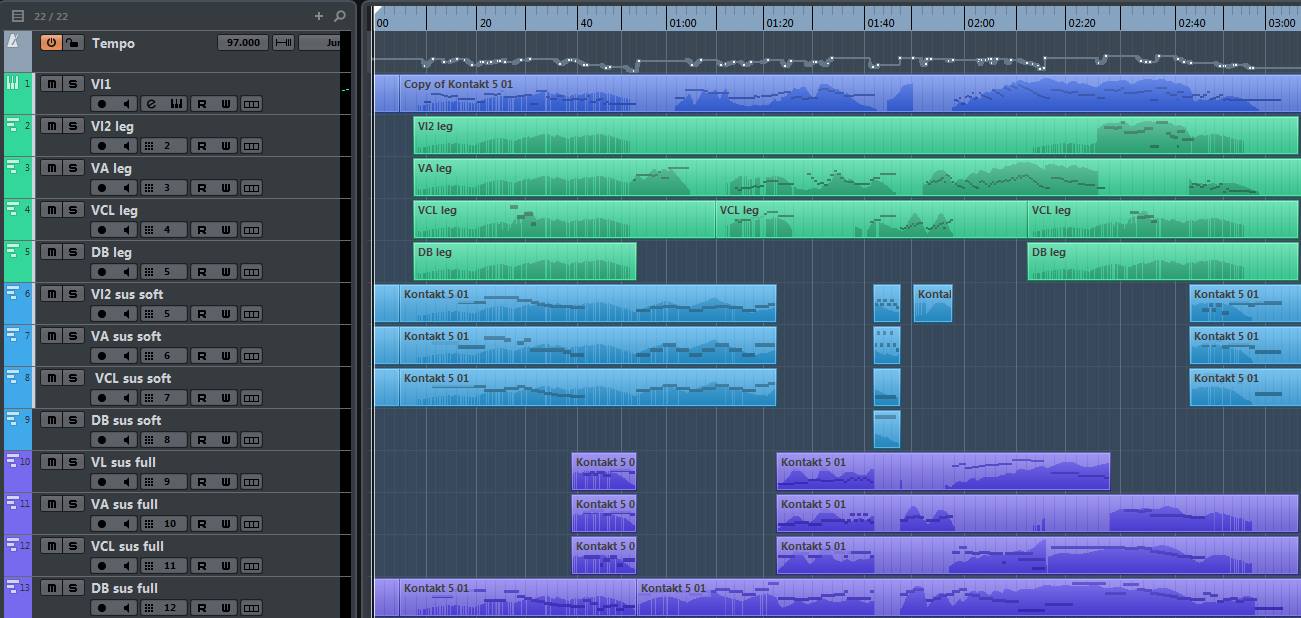The width and height of the screenshot is (1301, 618).
Task: Open Edit Instrument on the VI1 track
Action: click(x=151, y=104)
